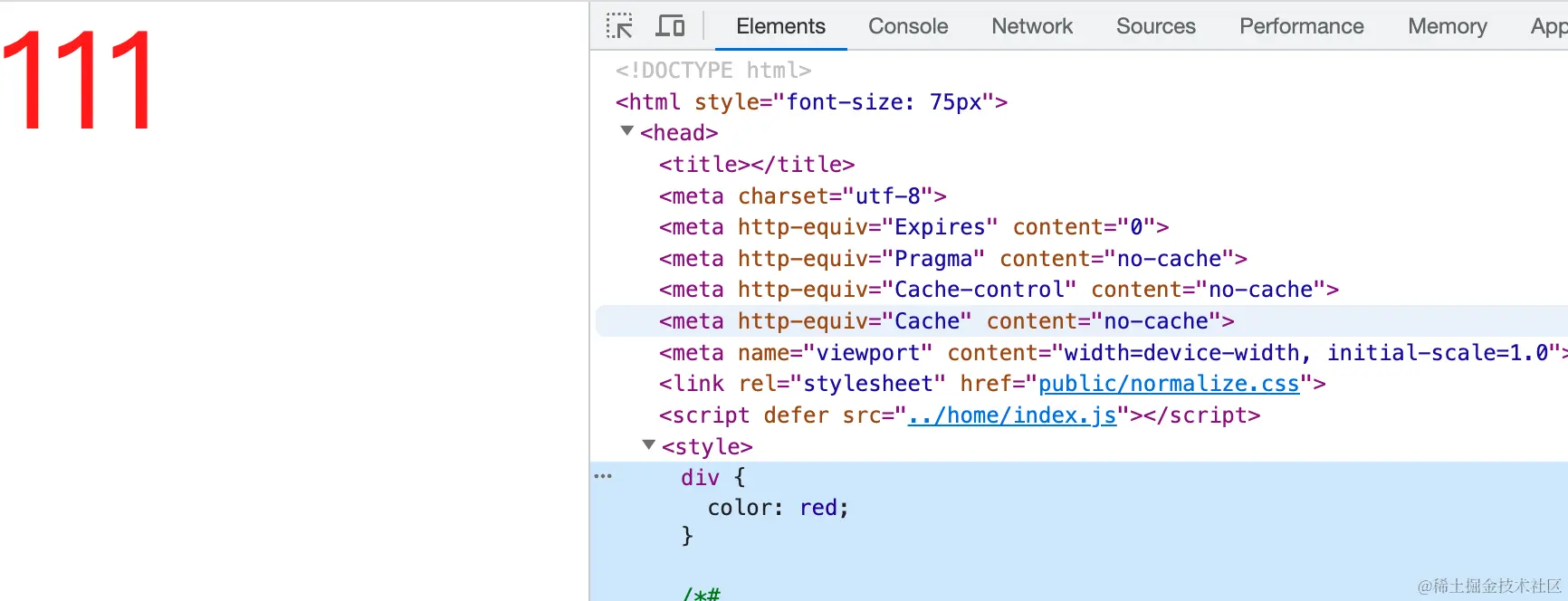Viewport: 1568px width, 601px height.
Task: Click the three-dot ellipsis beside the div rule
Action: coord(603,476)
